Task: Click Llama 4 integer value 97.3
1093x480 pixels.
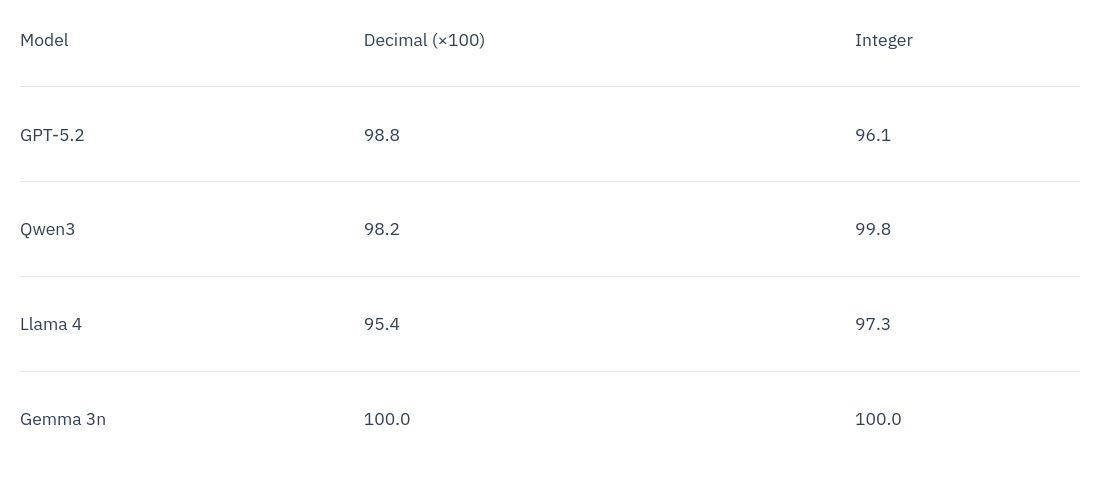Action: coord(873,325)
